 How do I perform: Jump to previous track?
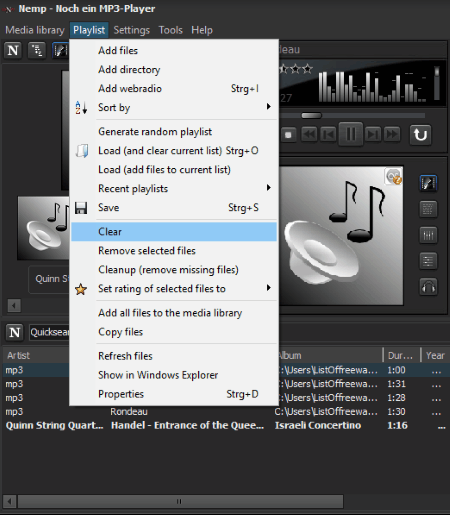coord(329,135)
